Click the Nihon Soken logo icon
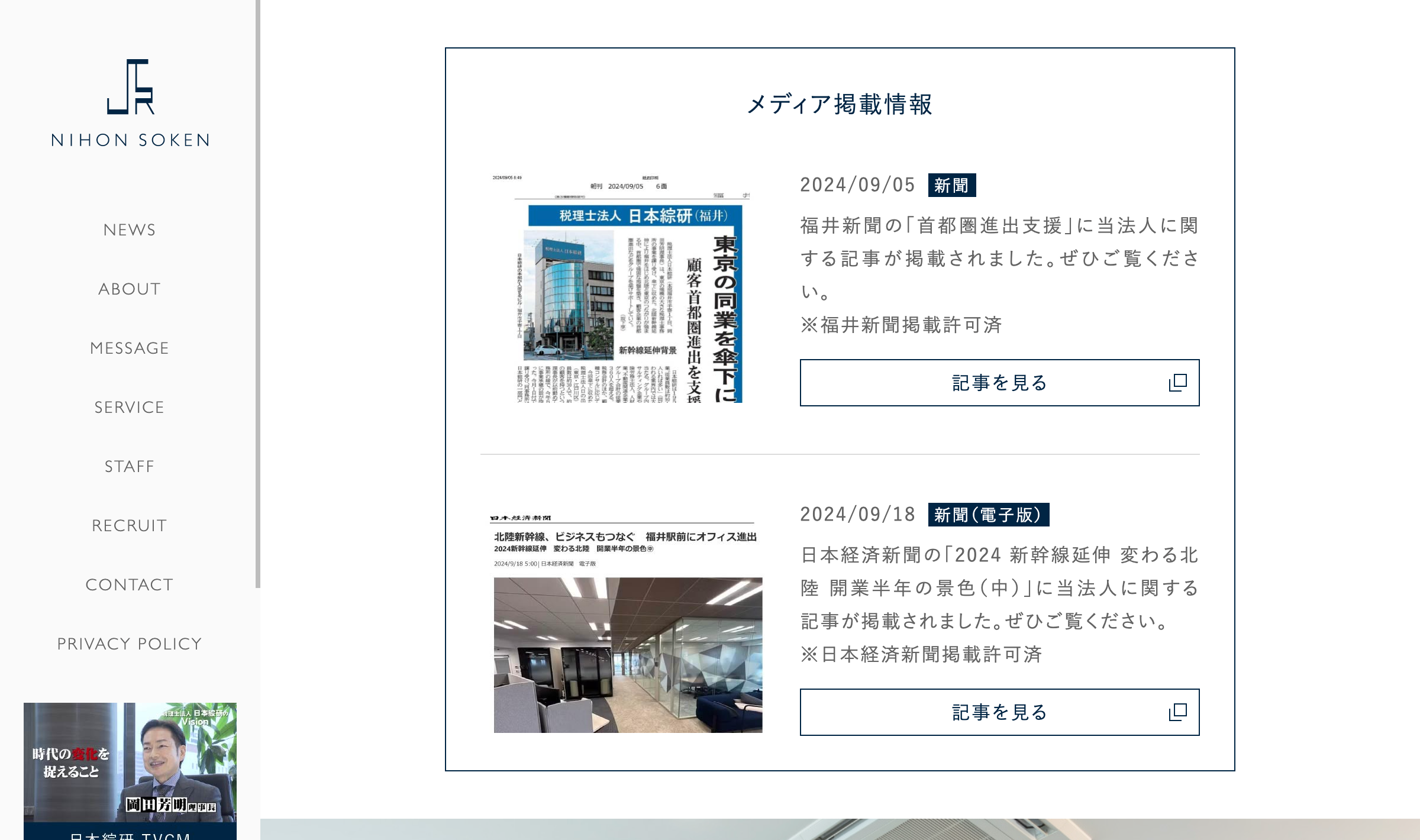Viewport: 1420px width, 840px height. (x=130, y=86)
